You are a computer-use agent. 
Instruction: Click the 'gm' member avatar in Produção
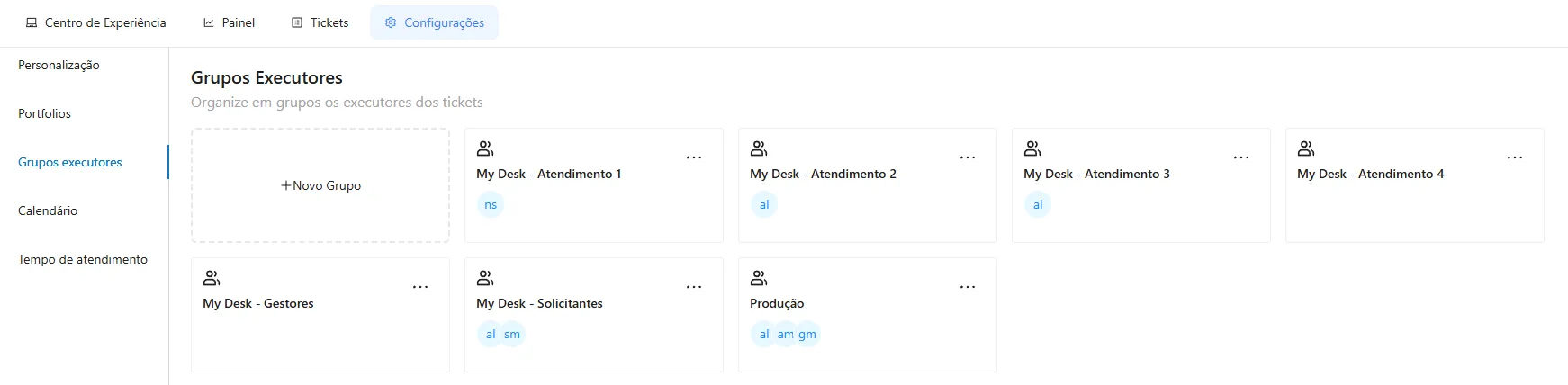(x=807, y=335)
